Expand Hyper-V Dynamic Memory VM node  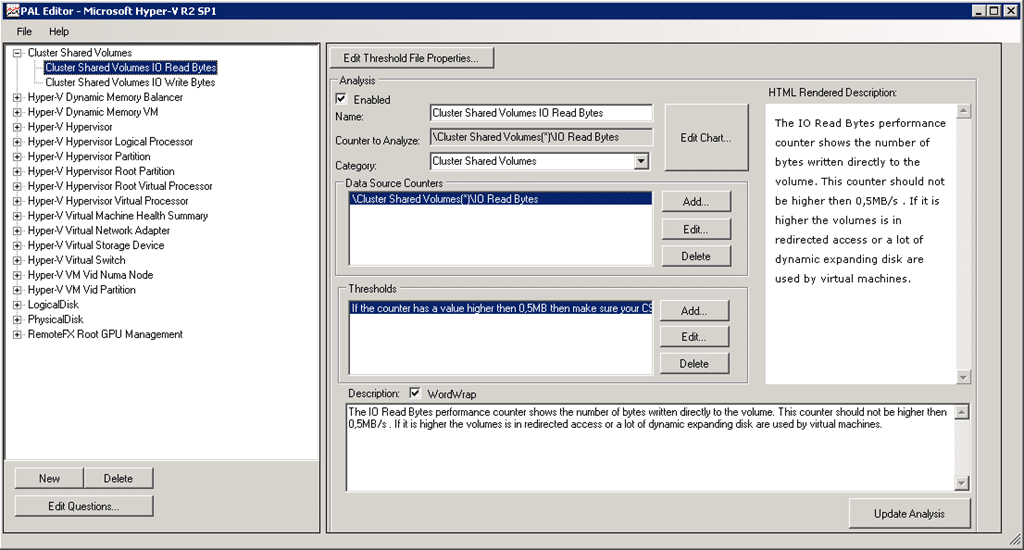tap(18, 112)
